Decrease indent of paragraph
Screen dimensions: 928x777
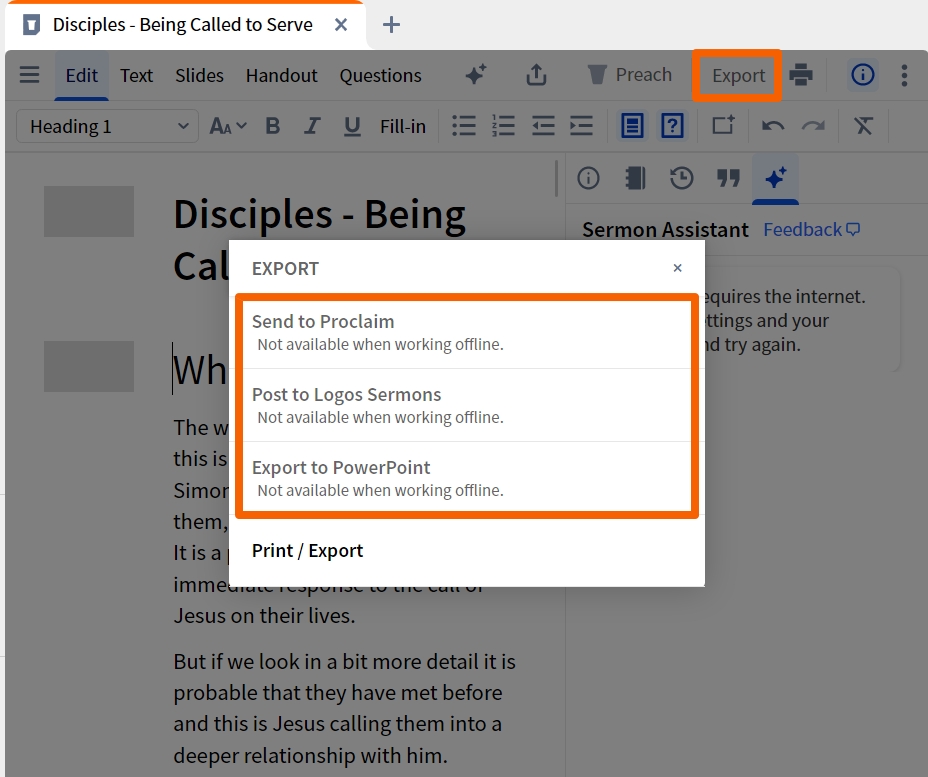click(543, 126)
